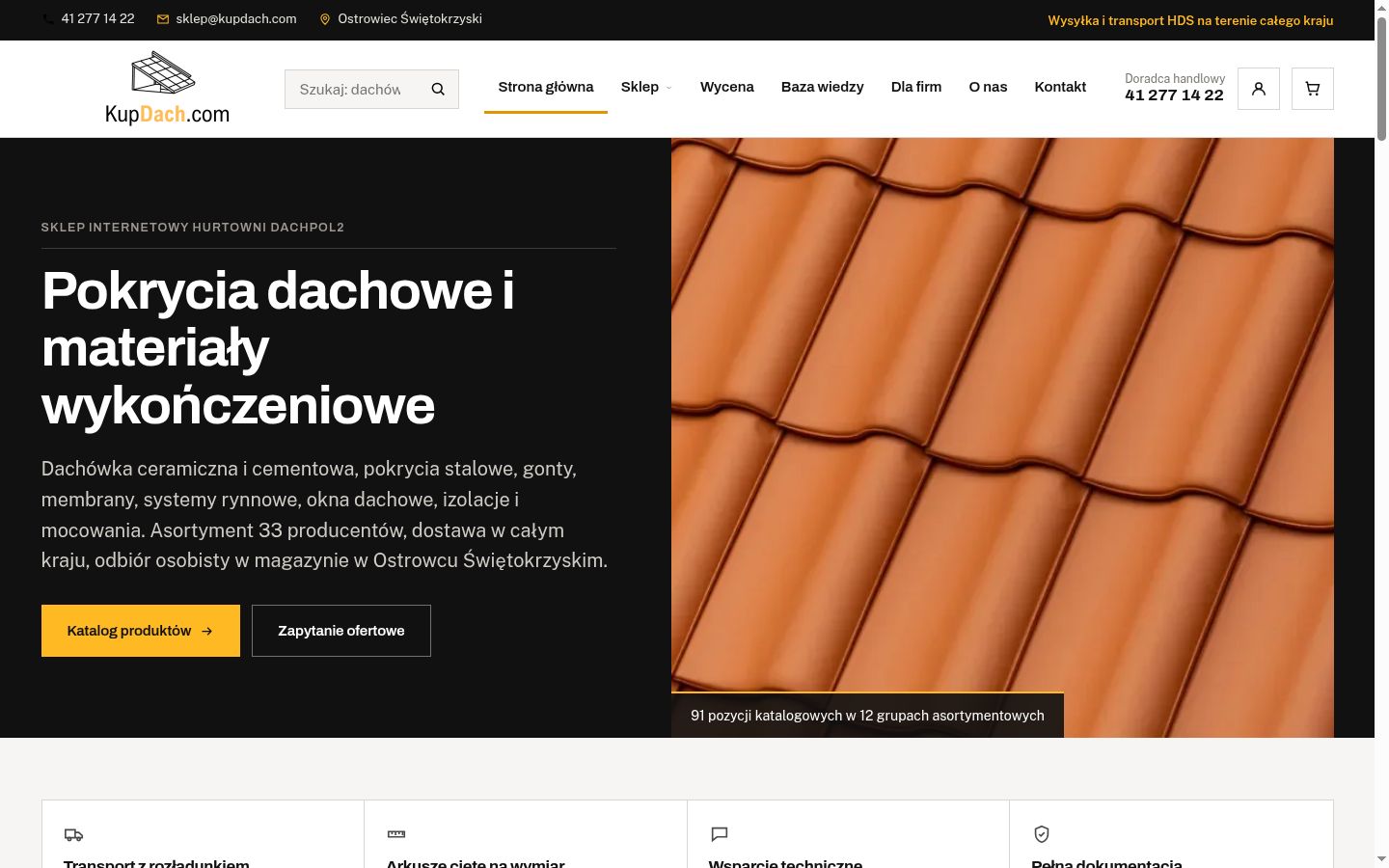This screenshot has height=868, width=1389.
Task: Click the scrollbar down arrow
Action: click(x=1381, y=858)
